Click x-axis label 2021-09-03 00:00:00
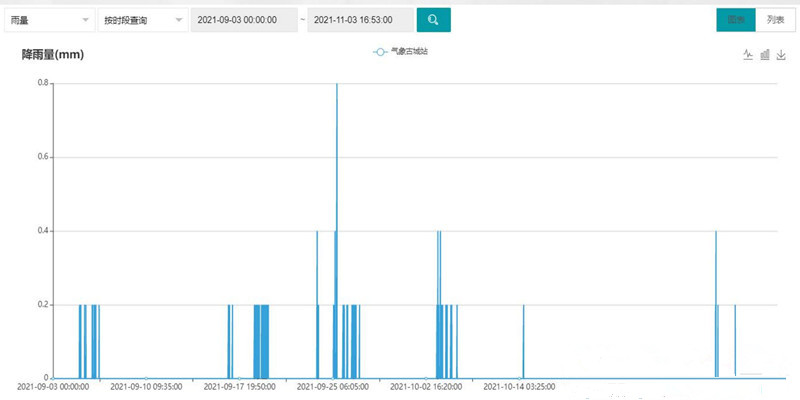This screenshot has width=800, height=400. (x=52, y=386)
